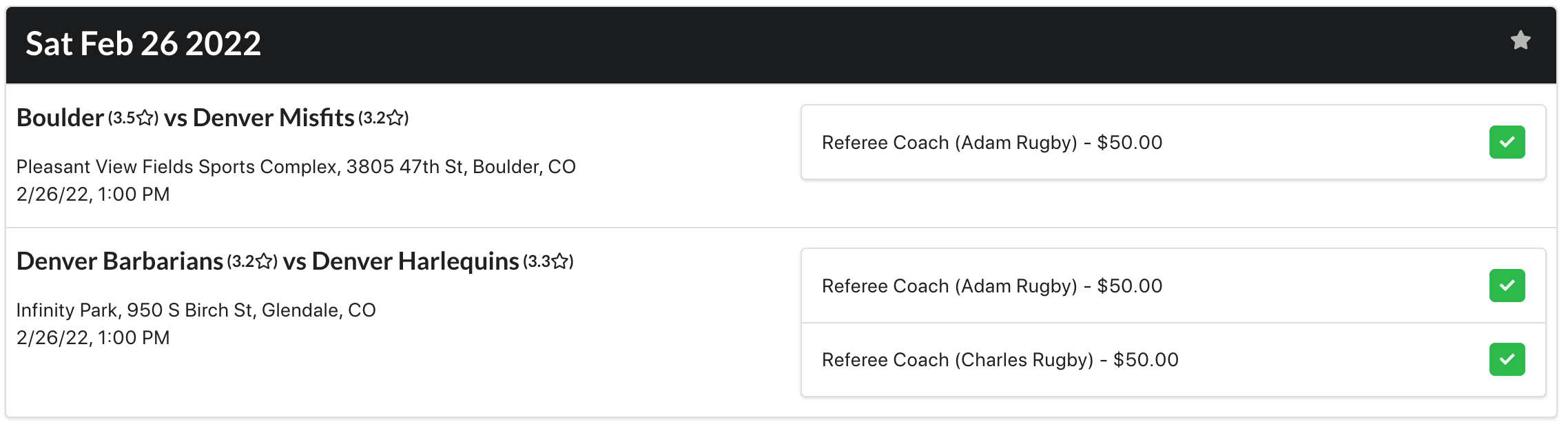
Task: Select the Referee Coach Charles Rugby row
Action: pos(1000,360)
